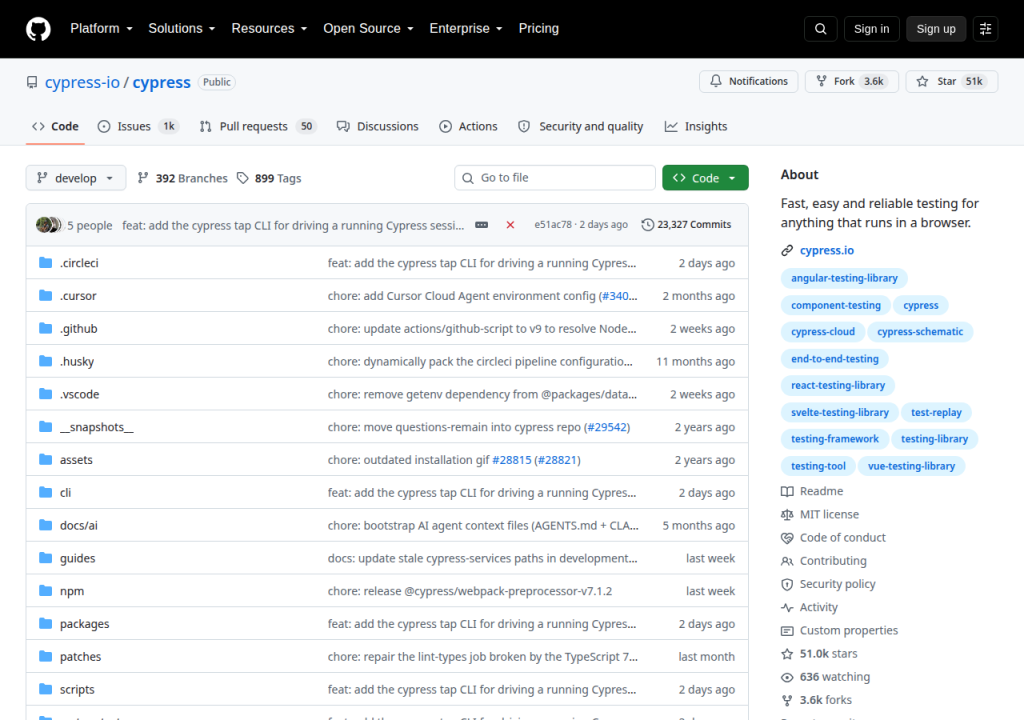Click the GitHub Octocat logo

tap(38, 29)
